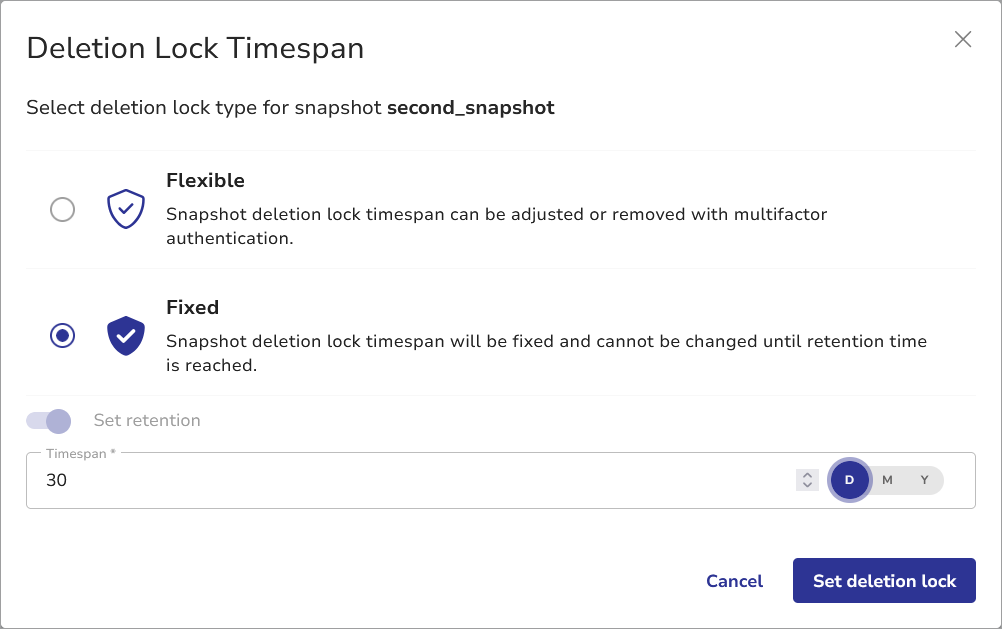Click the Flexible option title
The image size is (1002, 629).
pos(205,181)
